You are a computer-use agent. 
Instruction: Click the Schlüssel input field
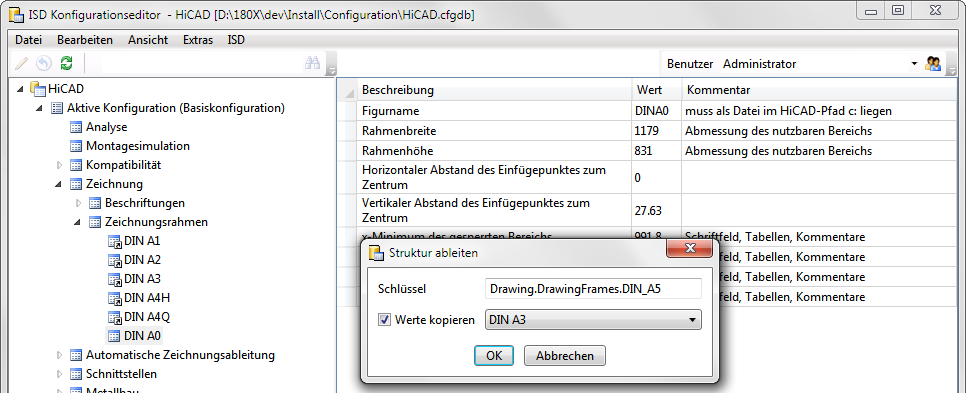coord(593,288)
